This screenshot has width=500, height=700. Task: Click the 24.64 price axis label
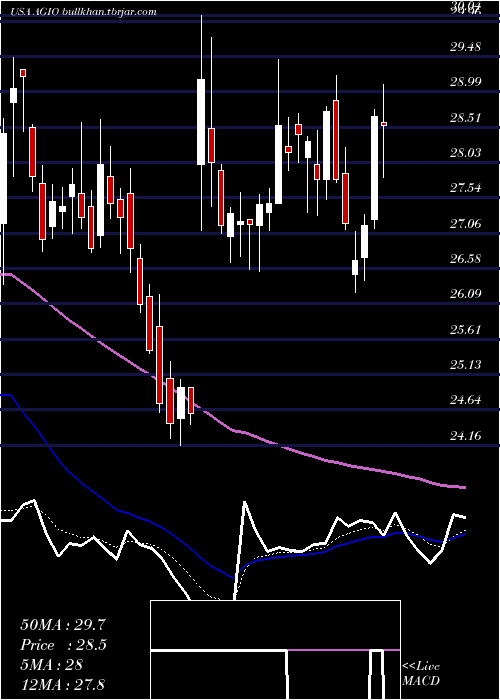coord(465,400)
